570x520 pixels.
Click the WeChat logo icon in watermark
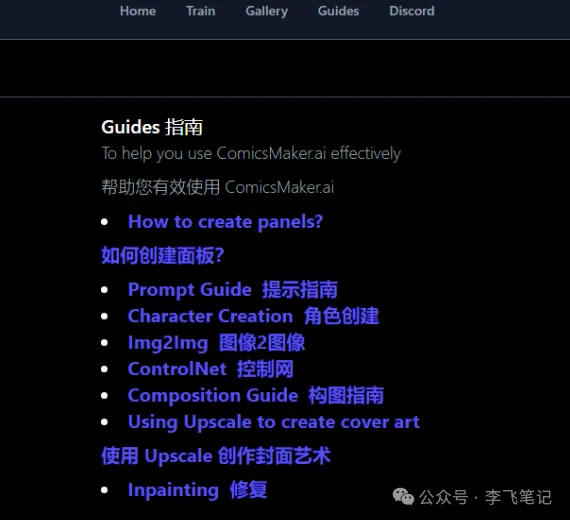coord(403,497)
